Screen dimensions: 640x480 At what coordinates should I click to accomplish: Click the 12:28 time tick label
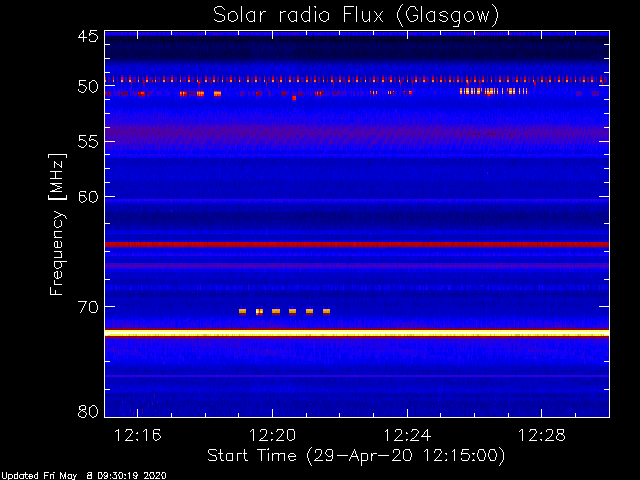[542, 435]
